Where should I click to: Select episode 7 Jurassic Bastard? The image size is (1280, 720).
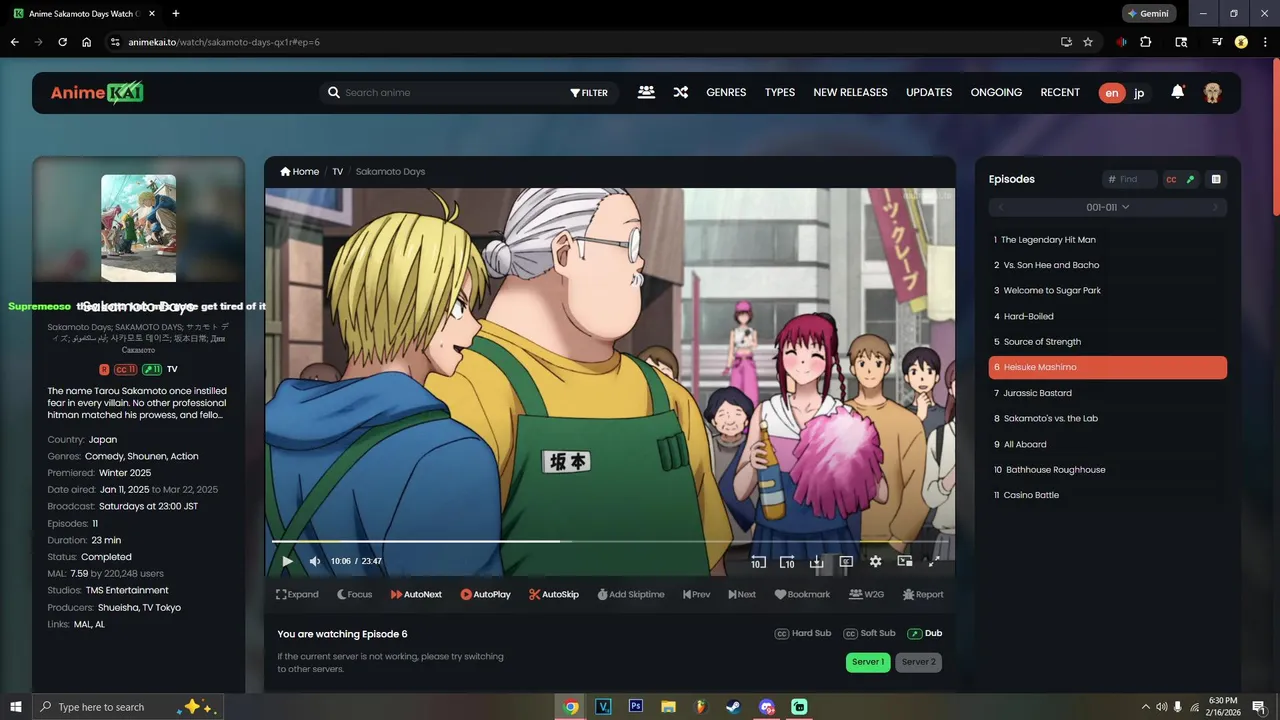pos(1108,393)
